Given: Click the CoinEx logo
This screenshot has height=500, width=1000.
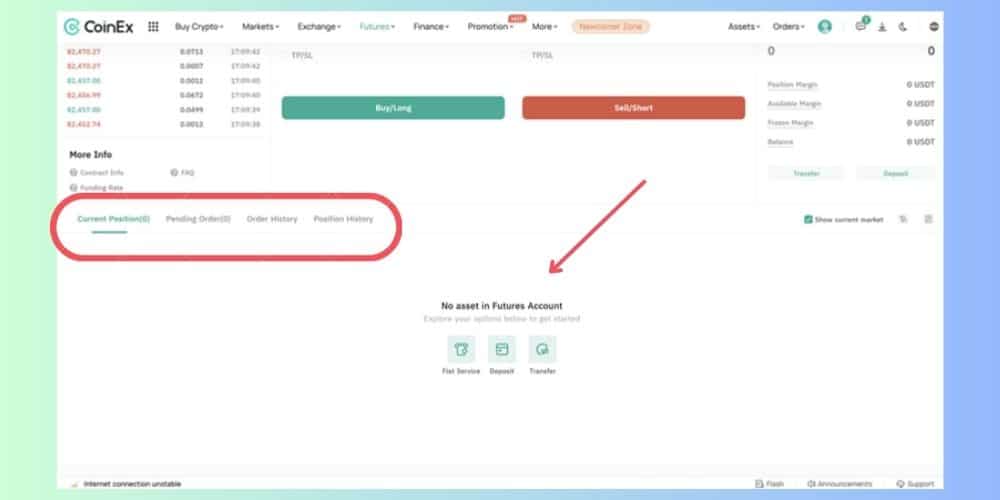Looking at the screenshot, I should [98, 27].
